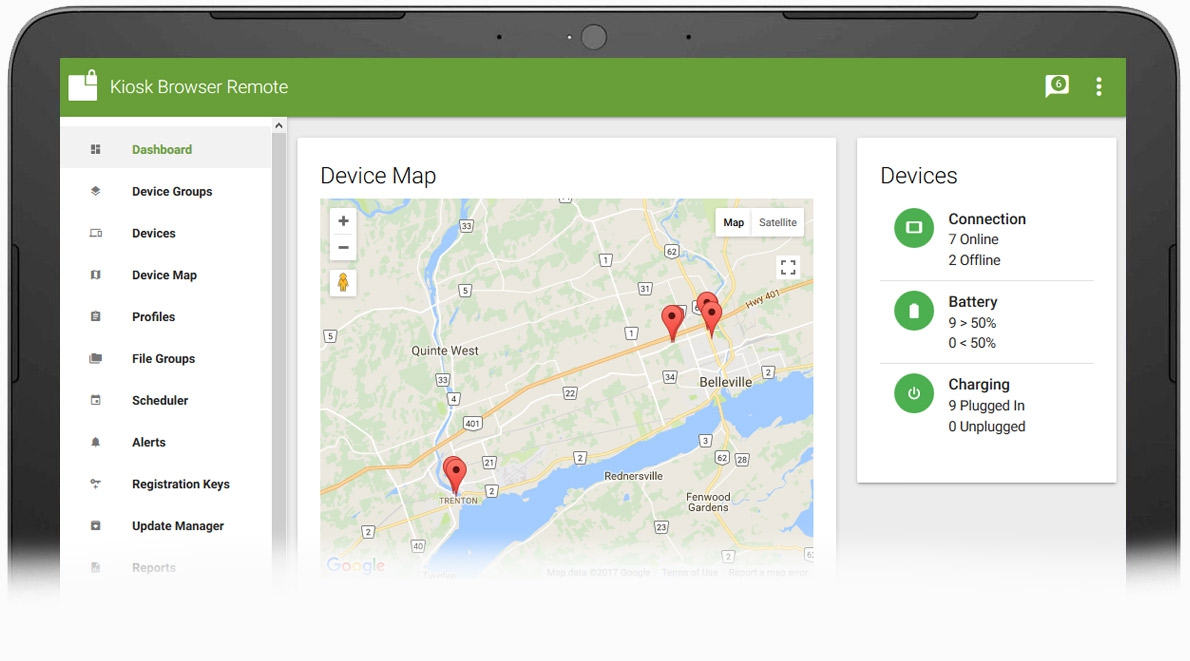Select the left red pin near Belleville

click(672, 323)
